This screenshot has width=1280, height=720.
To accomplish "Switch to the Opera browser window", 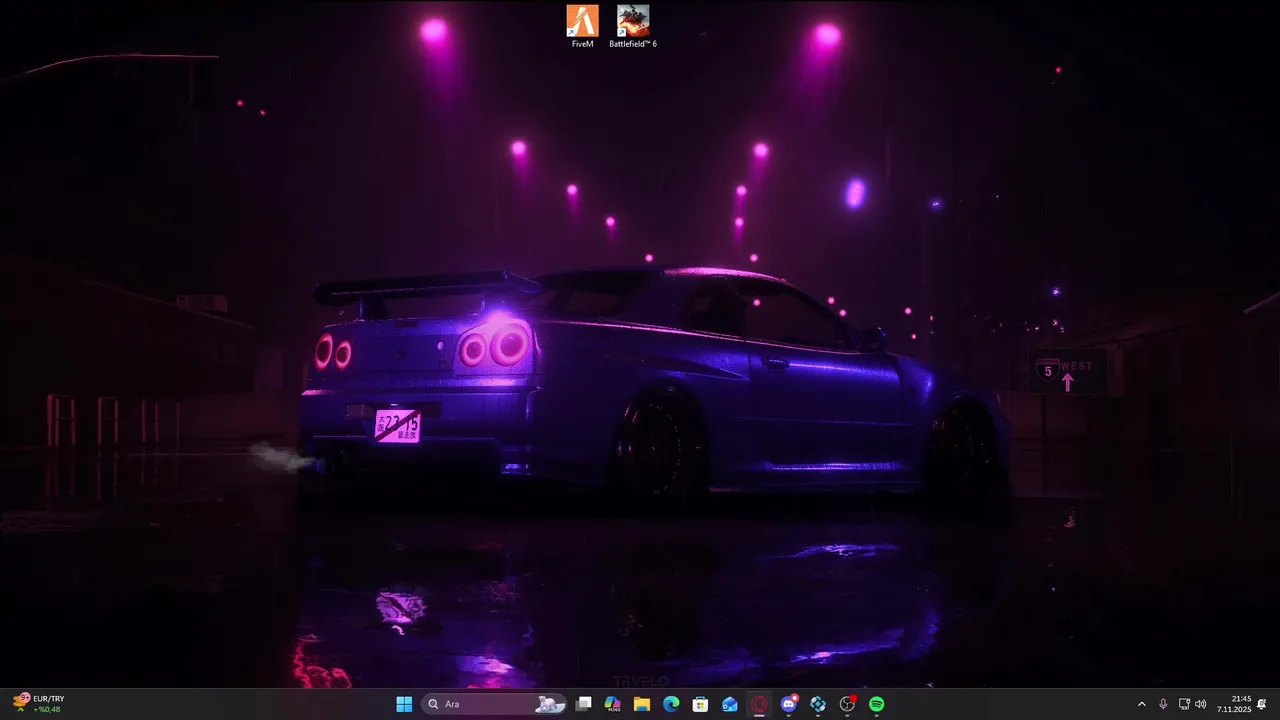I will click(759, 704).
